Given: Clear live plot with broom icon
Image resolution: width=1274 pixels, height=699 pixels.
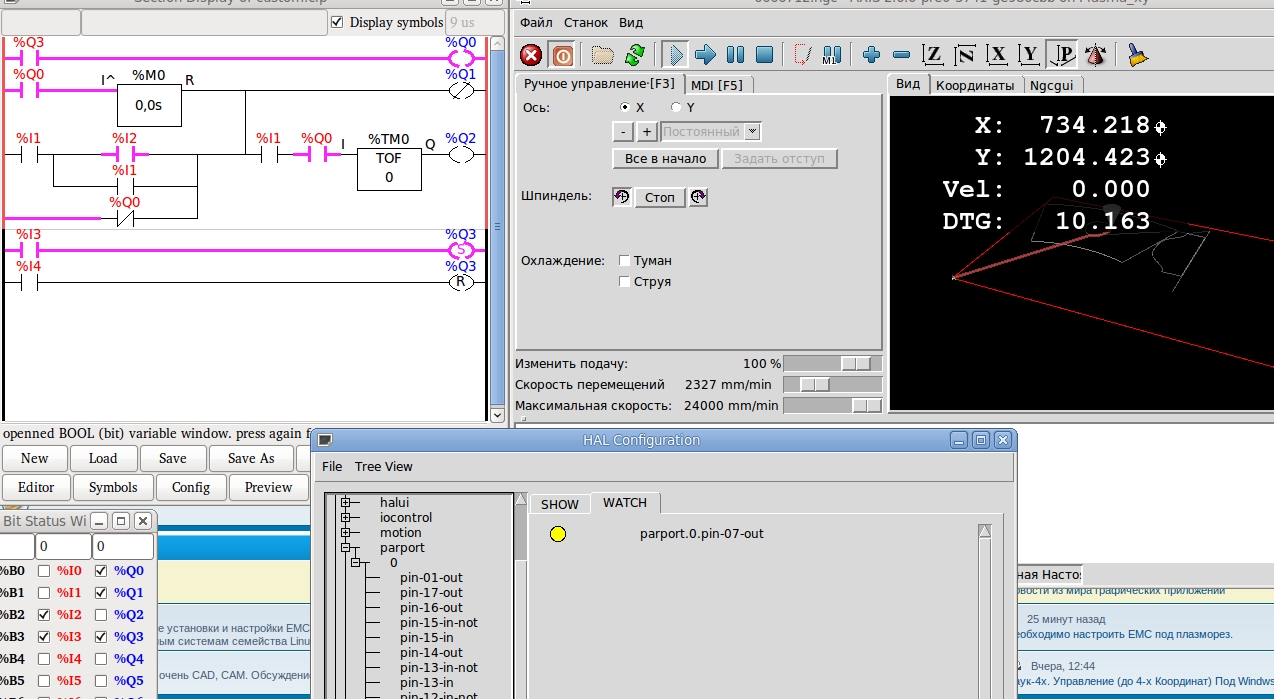Looking at the screenshot, I should click(1136, 55).
